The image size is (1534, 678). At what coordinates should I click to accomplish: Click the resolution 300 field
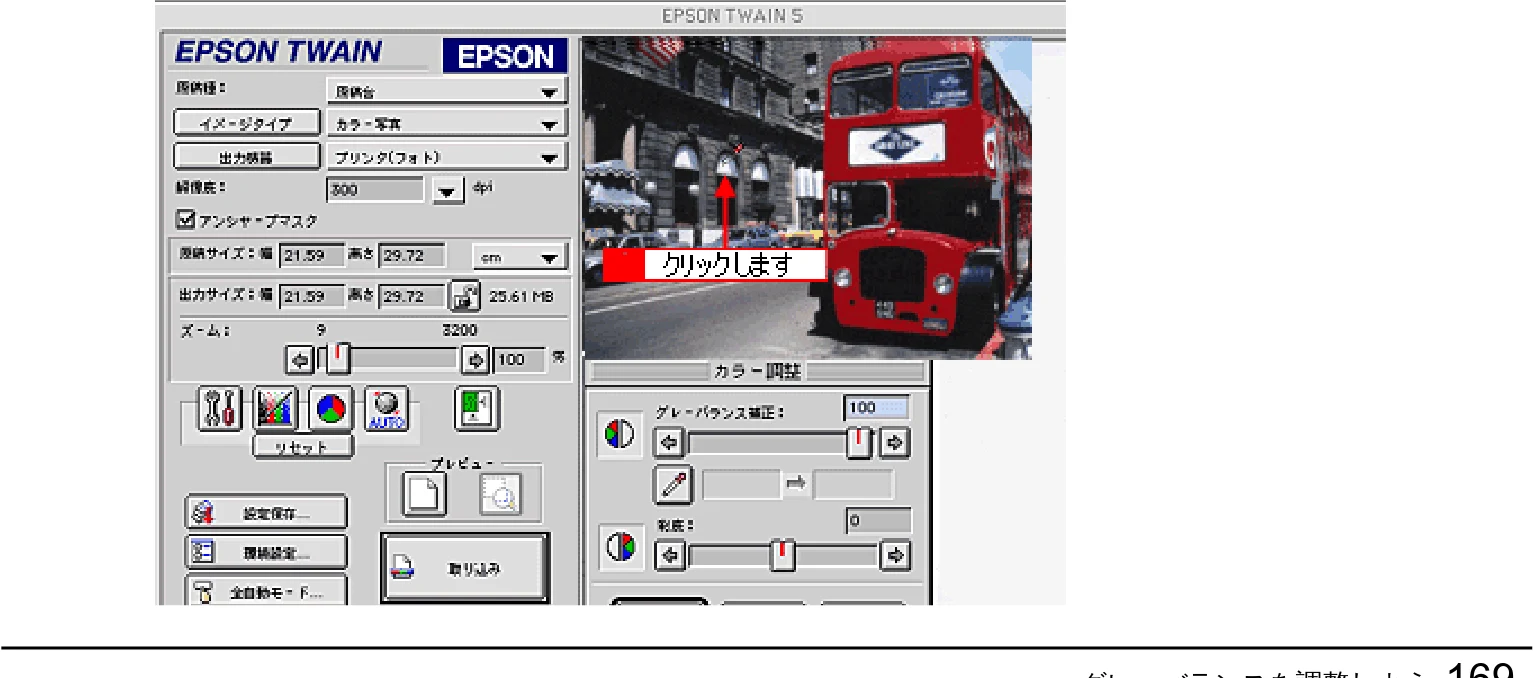376,190
